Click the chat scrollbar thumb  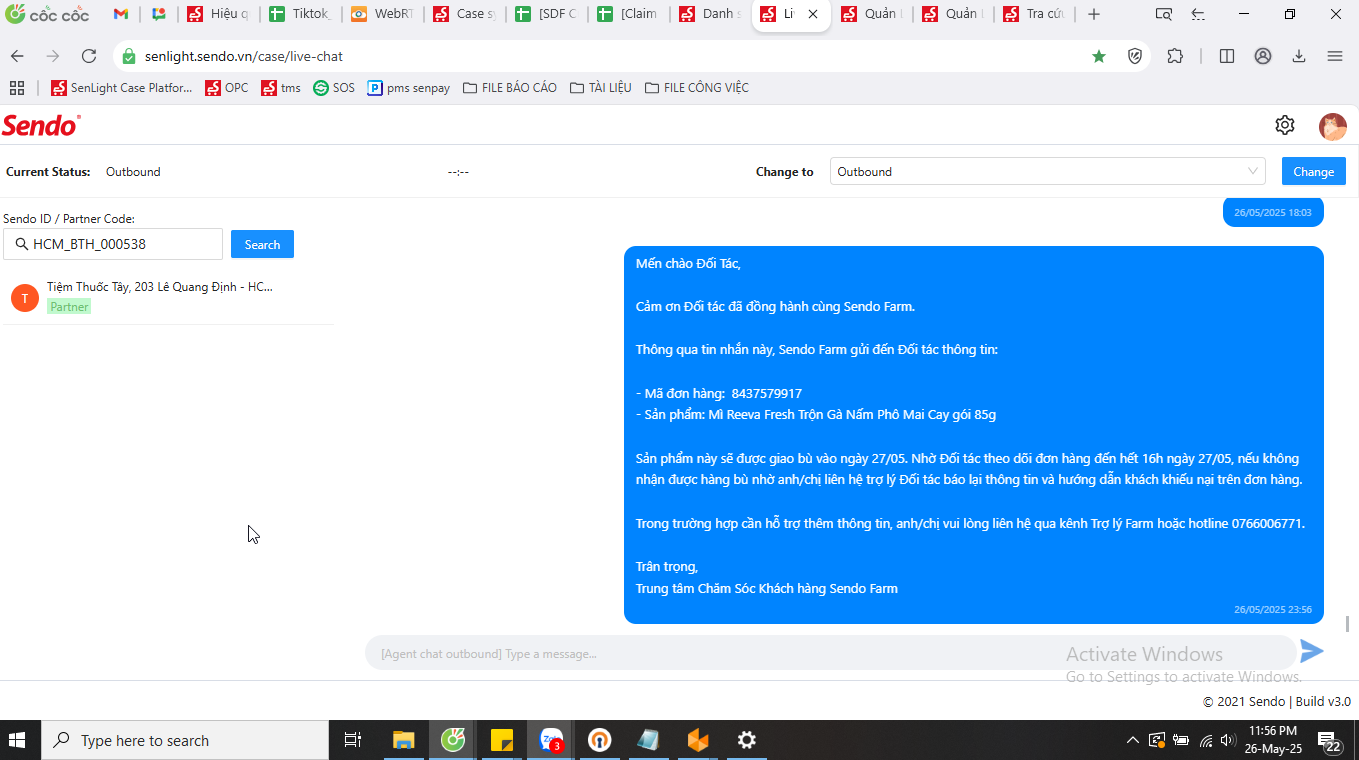[1347, 624]
